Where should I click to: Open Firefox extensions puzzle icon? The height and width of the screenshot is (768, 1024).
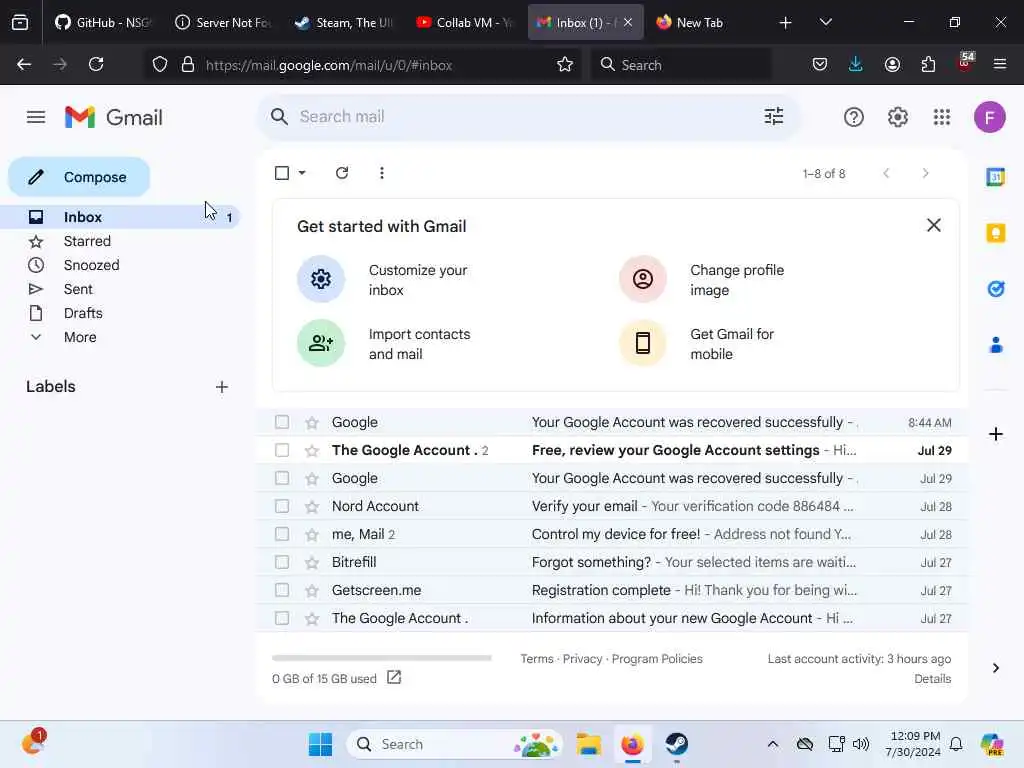[x=928, y=64]
